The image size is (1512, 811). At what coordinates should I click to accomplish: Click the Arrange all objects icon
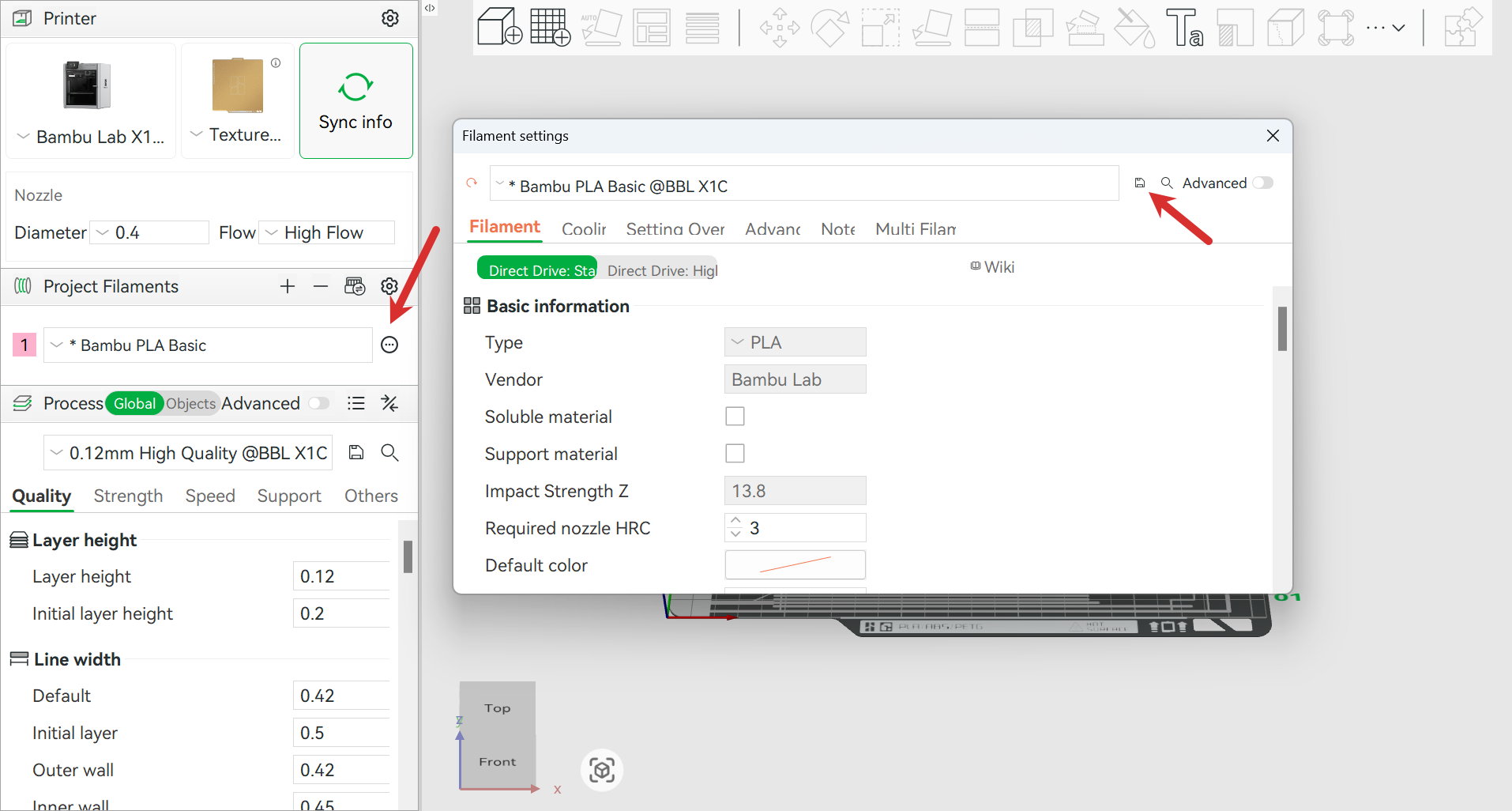[x=652, y=27]
